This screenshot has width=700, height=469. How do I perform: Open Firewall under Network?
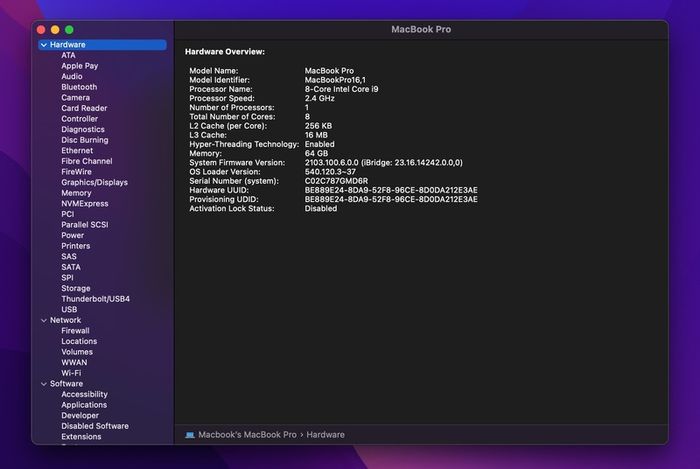coord(75,331)
